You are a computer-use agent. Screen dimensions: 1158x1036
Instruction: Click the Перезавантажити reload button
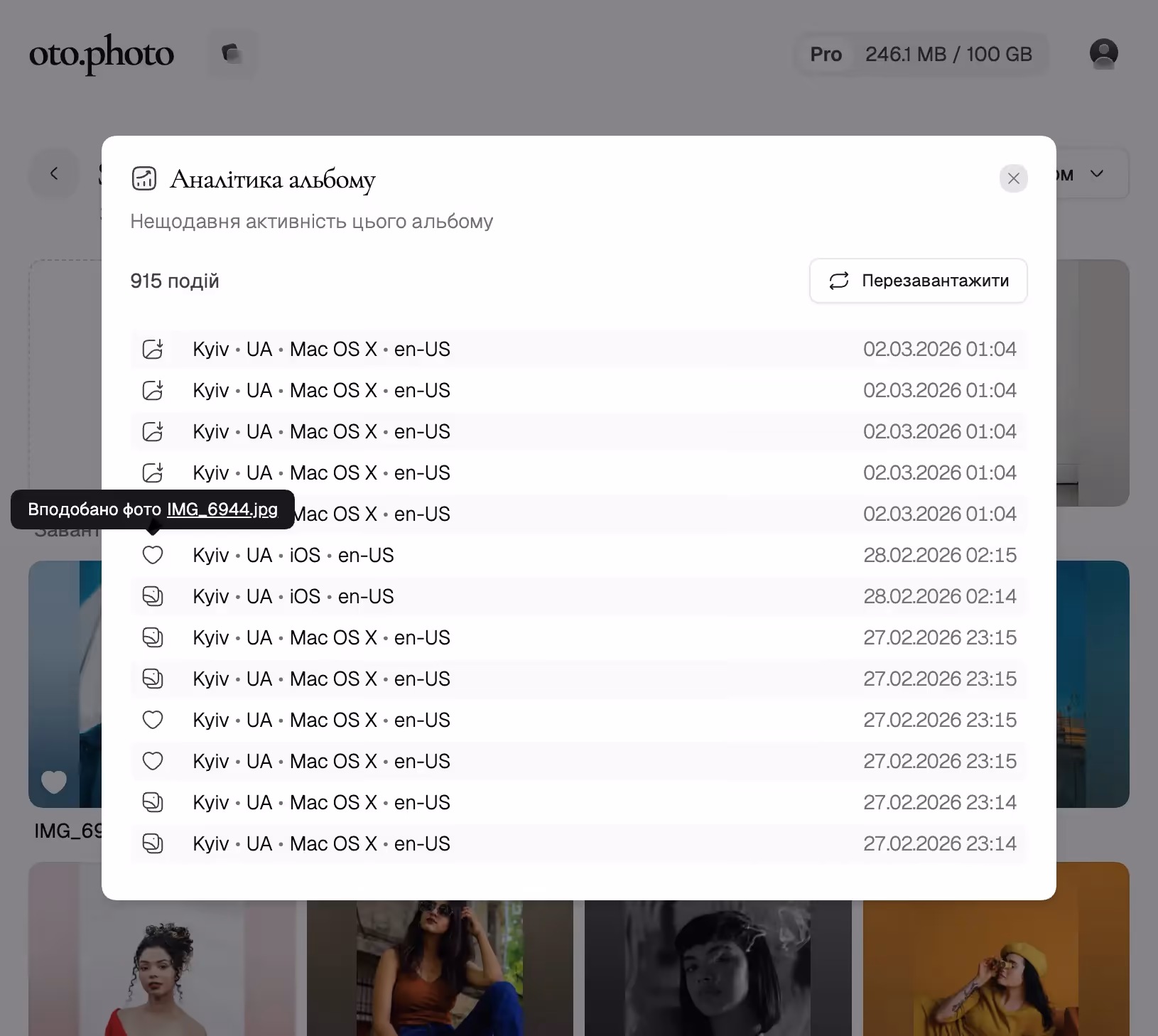[919, 281]
